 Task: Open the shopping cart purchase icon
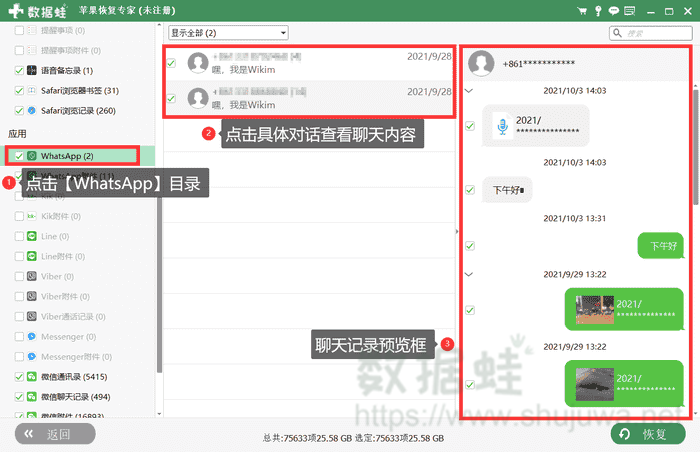[583, 10]
